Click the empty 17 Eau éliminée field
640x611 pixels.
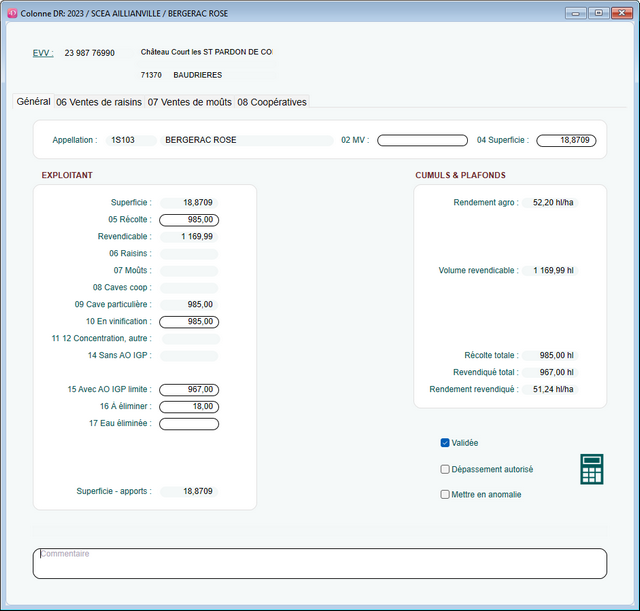pos(188,424)
